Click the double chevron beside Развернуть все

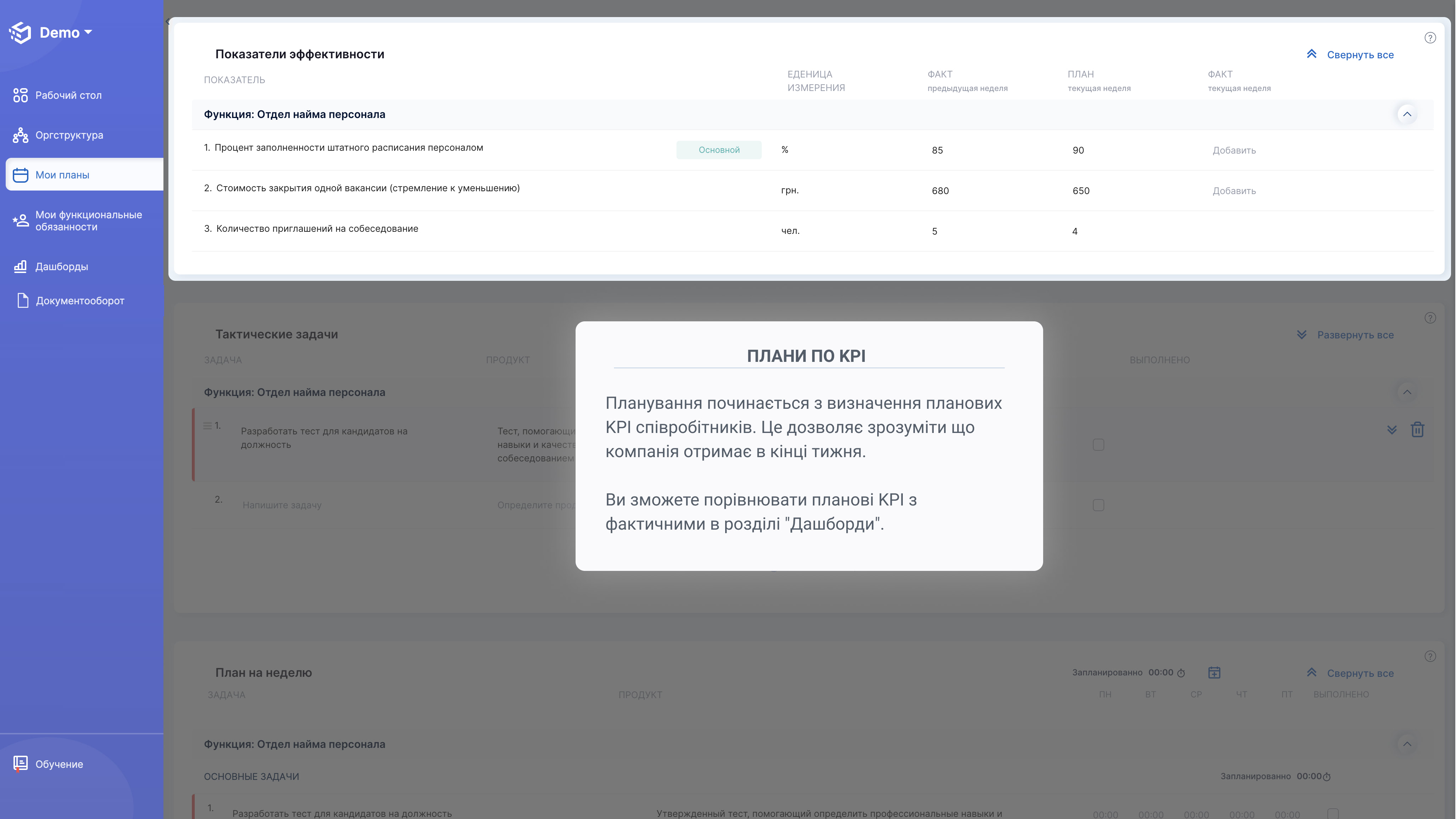click(1301, 334)
